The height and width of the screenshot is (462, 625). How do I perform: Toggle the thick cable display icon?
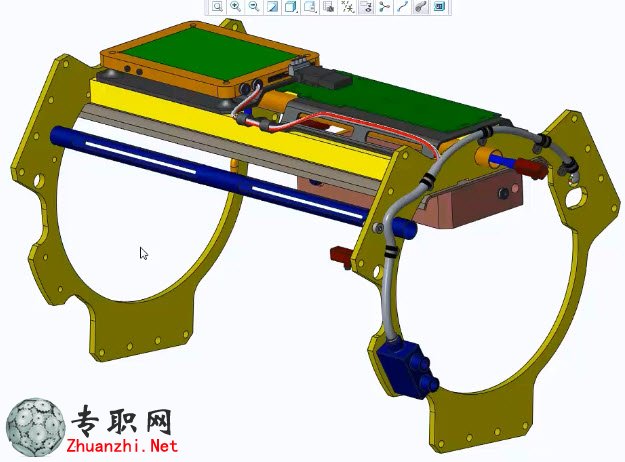coord(421,7)
